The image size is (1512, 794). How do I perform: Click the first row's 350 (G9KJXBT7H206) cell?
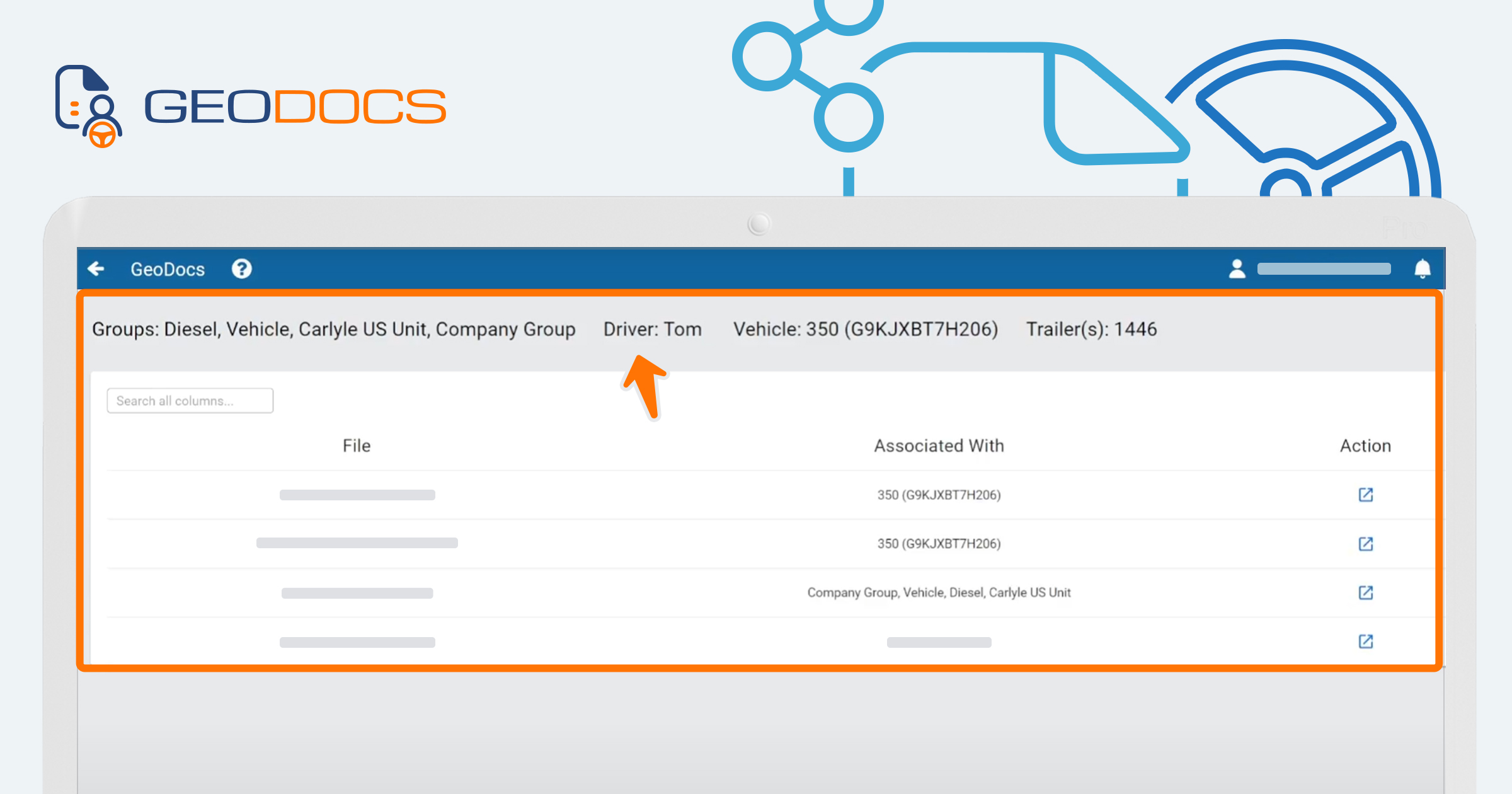click(939, 495)
